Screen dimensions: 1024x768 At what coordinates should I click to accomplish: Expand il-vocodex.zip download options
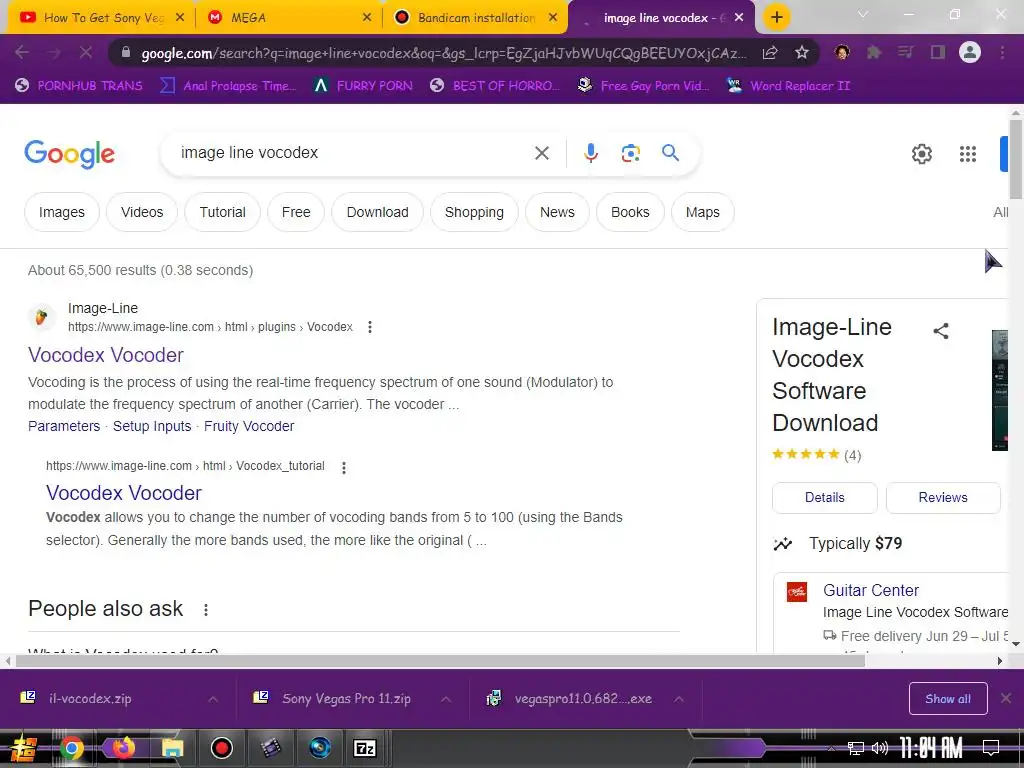(213, 699)
